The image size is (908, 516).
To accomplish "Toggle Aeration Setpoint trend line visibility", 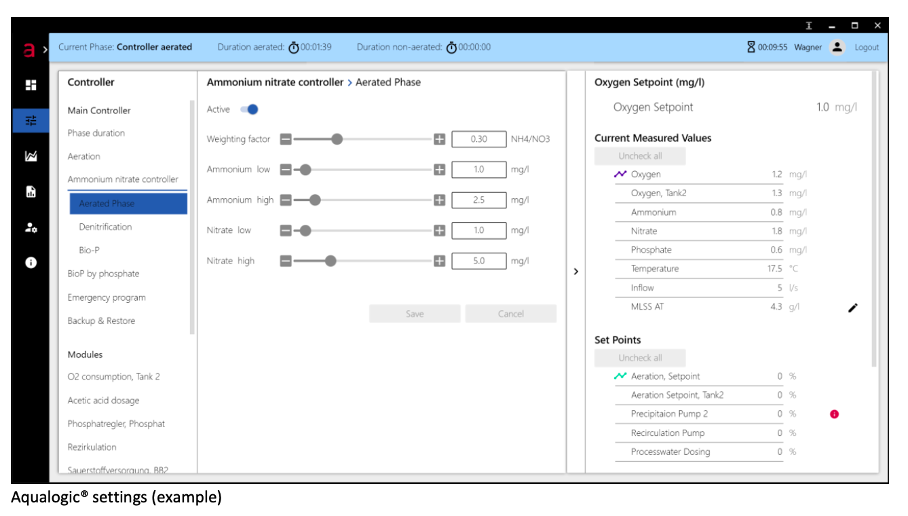I will 620,377.
